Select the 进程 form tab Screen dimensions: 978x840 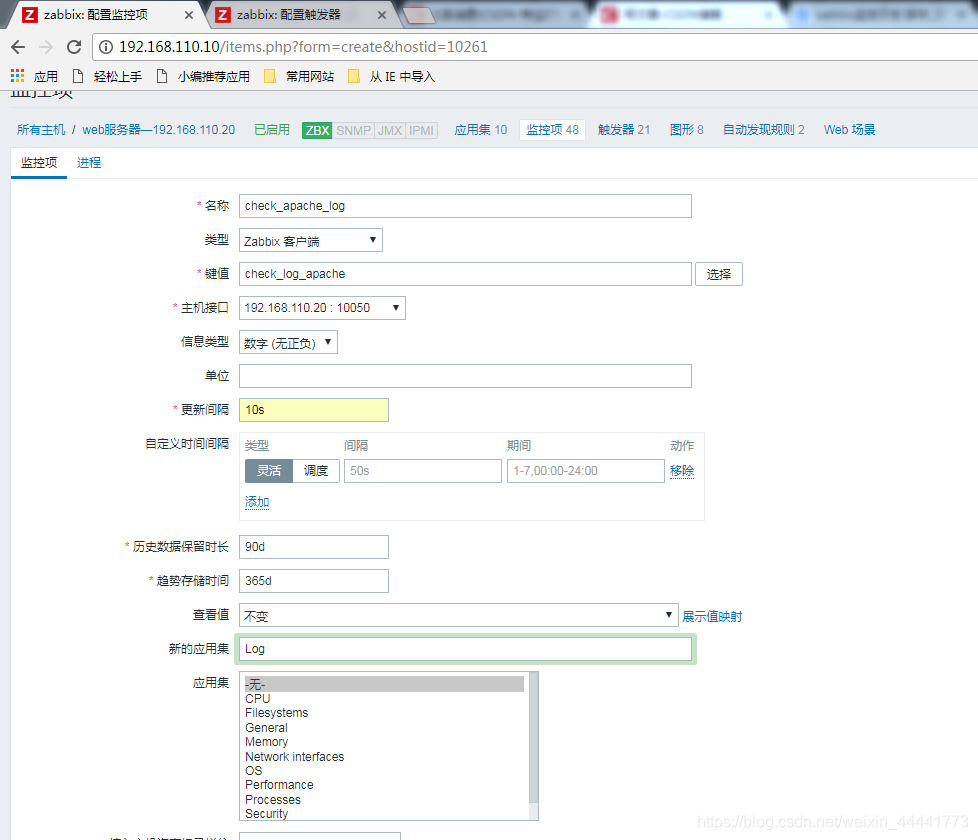click(89, 163)
